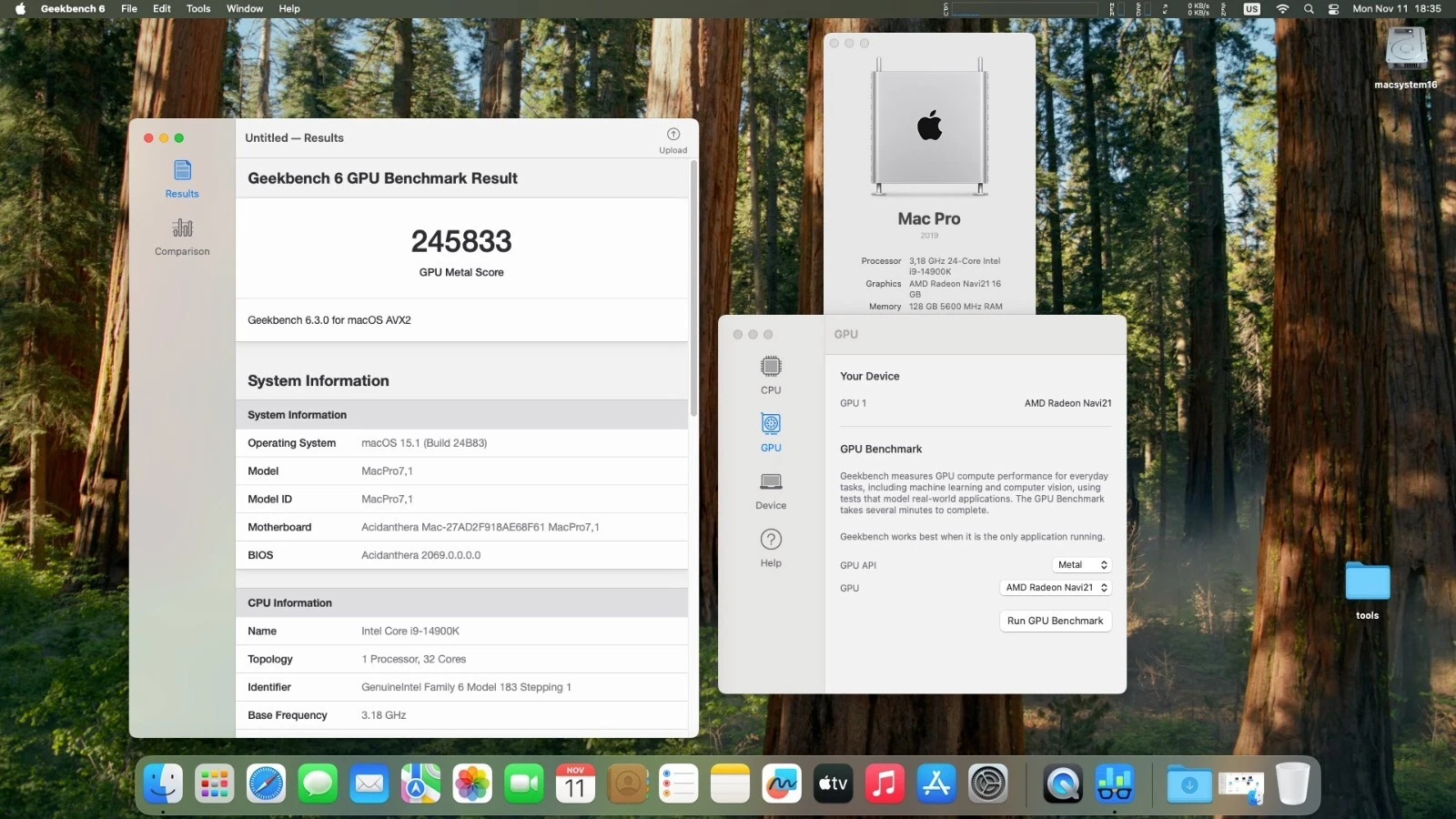Launch Safari from the dock
Image resolution: width=1456 pixels, height=819 pixels.
pos(267,783)
